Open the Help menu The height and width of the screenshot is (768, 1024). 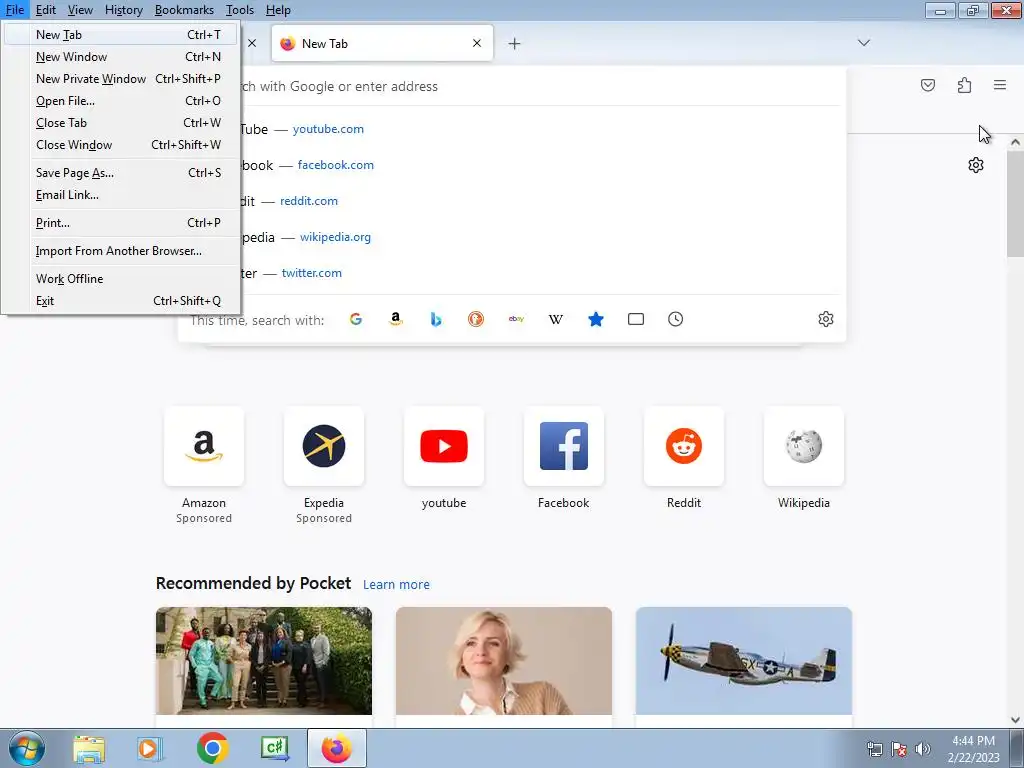click(x=278, y=10)
